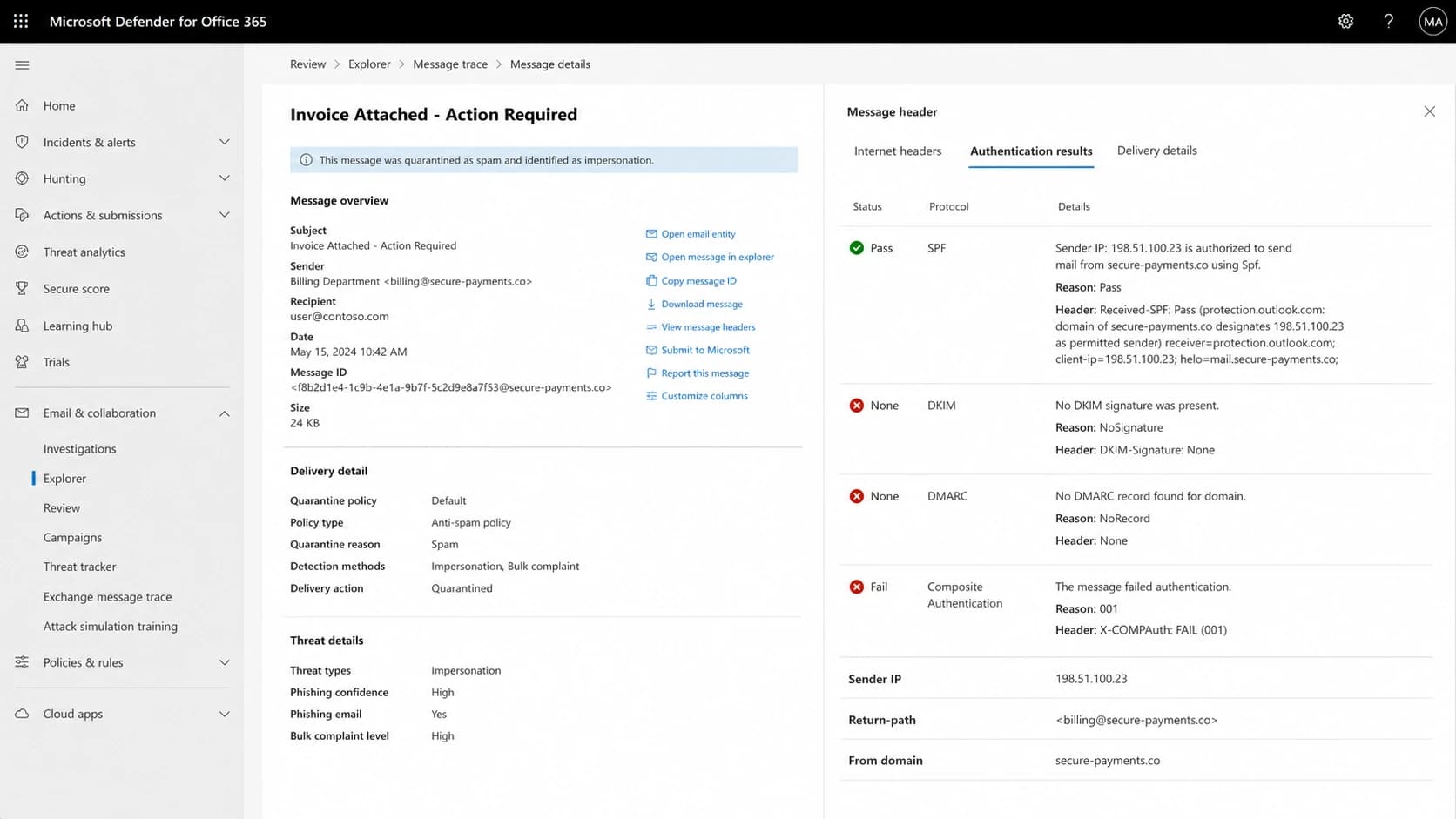Expand the Cloud apps chevron
Image resolution: width=1456 pixels, height=819 pixels.
pos(224,714)
